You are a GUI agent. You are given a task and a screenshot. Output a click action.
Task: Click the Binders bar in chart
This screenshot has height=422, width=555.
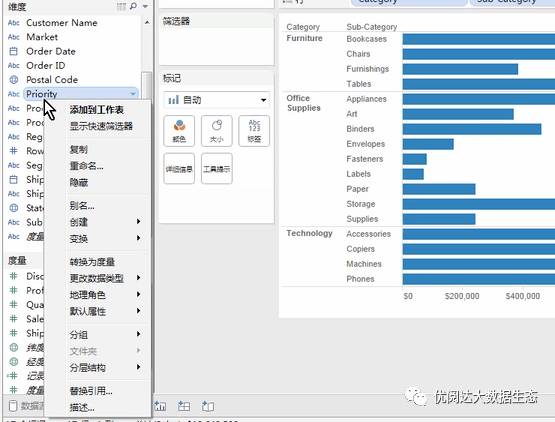point(472,129)
